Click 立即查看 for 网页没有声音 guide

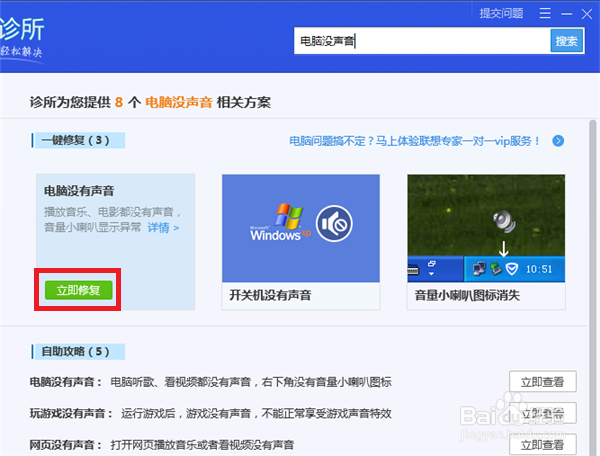543,445
